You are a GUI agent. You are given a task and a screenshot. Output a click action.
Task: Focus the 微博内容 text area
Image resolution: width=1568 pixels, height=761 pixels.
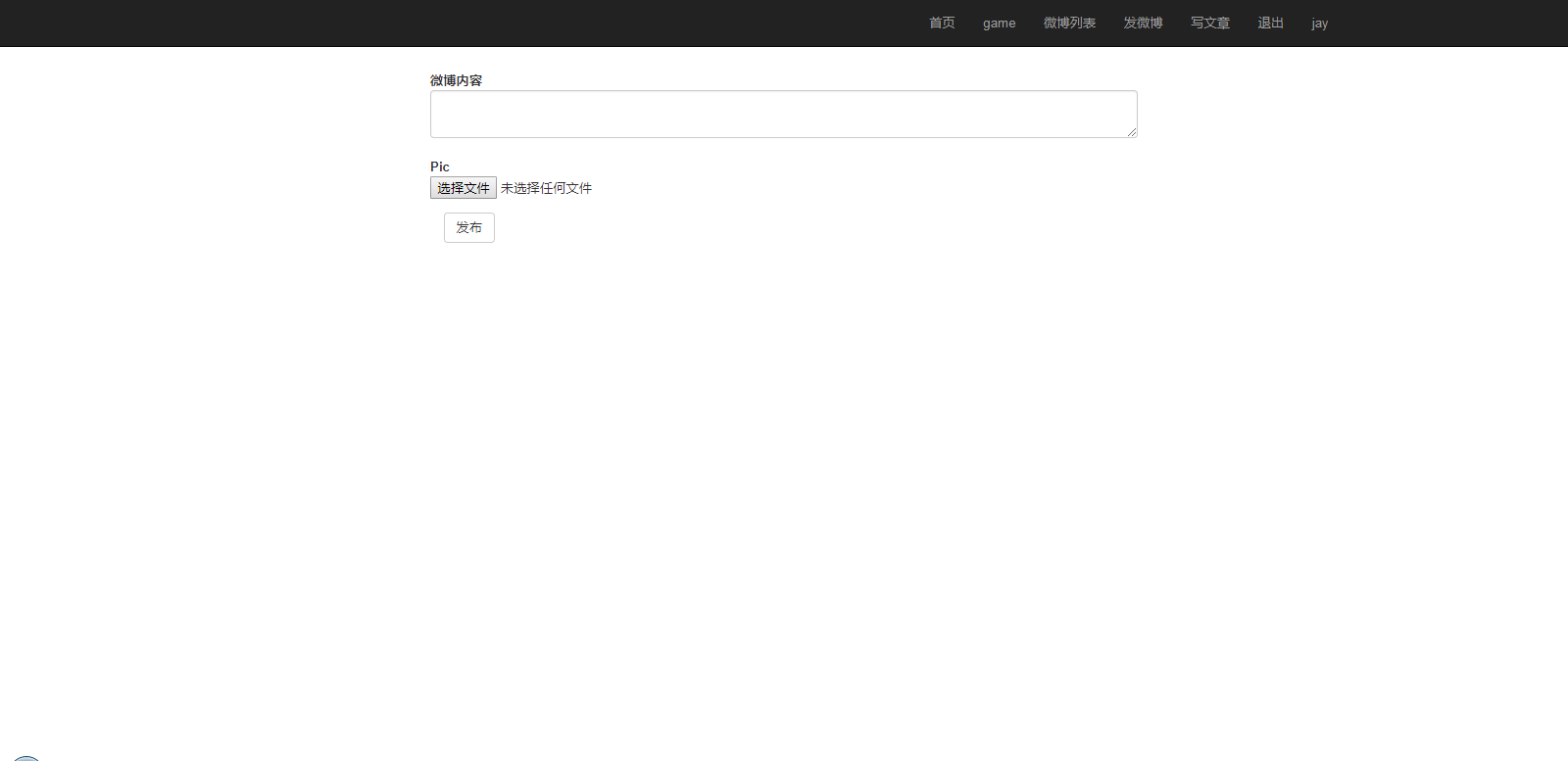783,114
